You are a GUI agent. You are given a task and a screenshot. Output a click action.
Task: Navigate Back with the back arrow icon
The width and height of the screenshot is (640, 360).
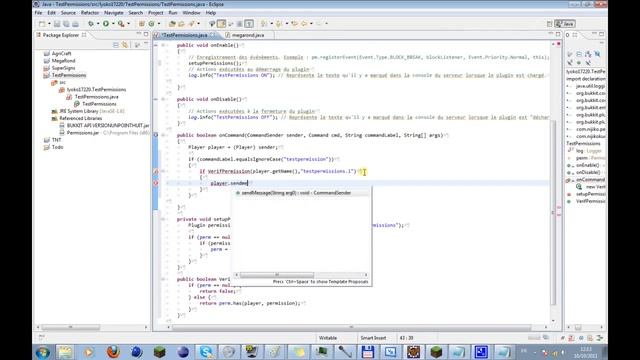[x=304, y=24]
